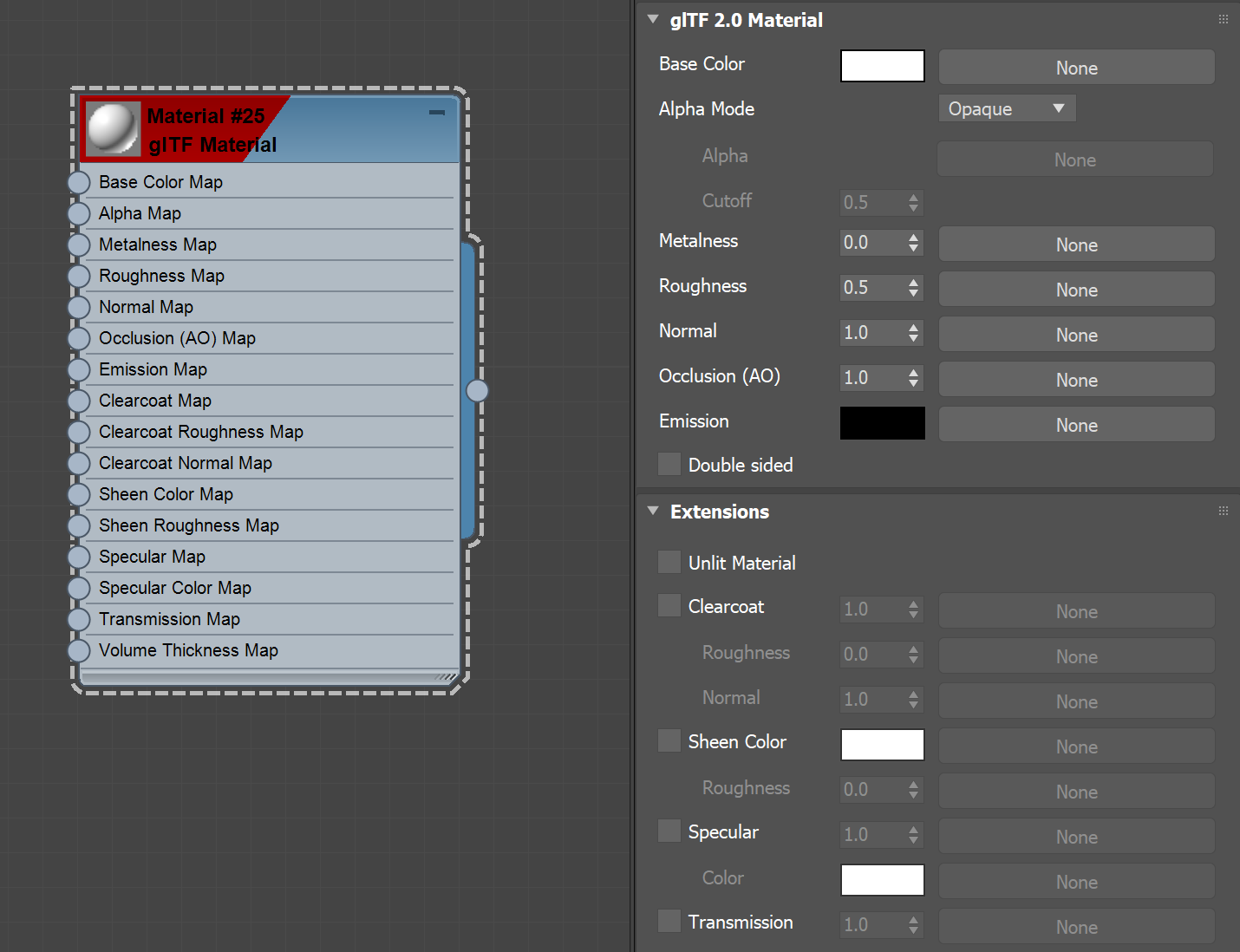Image resolution: width=1240 pixels, height=952 pixels.
Task: Click the Metalness value spinner arrows
Action: pyautogui.click(x=913, y=243)
